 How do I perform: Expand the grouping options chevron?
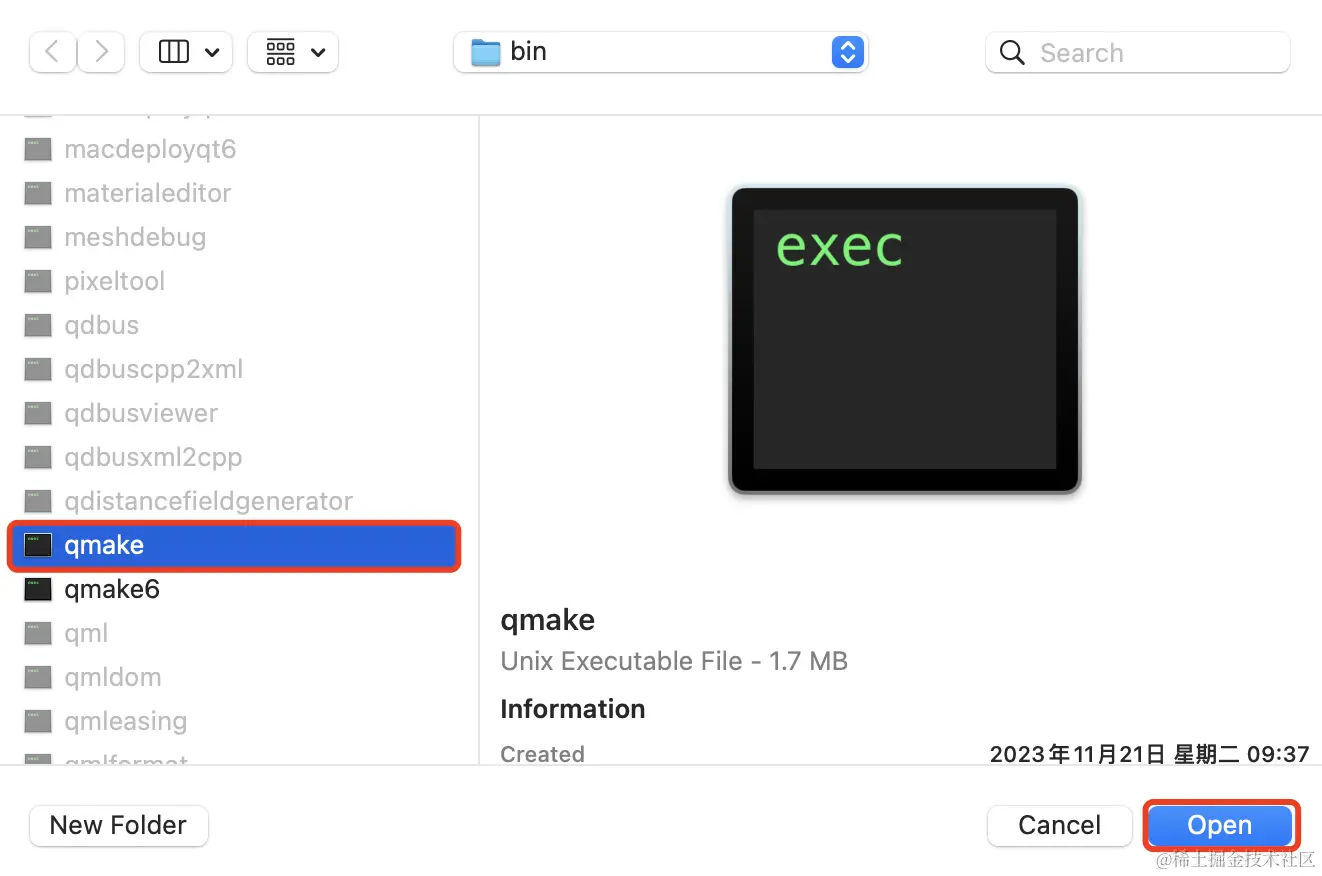tap(318, 53)
